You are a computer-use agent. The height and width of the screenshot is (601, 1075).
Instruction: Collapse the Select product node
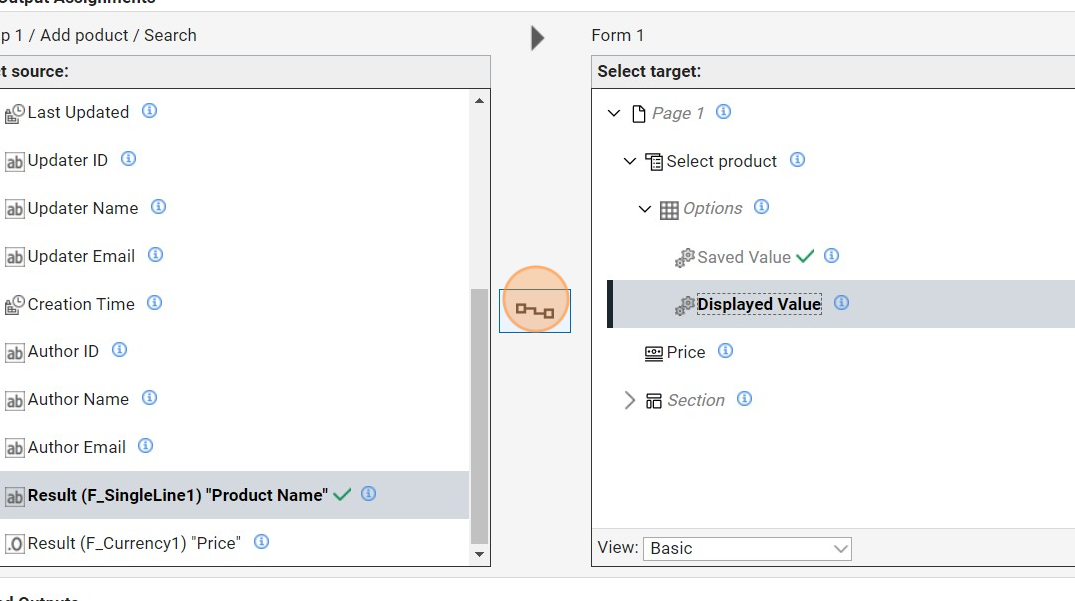pyautogui.click(x=630, y=161)
